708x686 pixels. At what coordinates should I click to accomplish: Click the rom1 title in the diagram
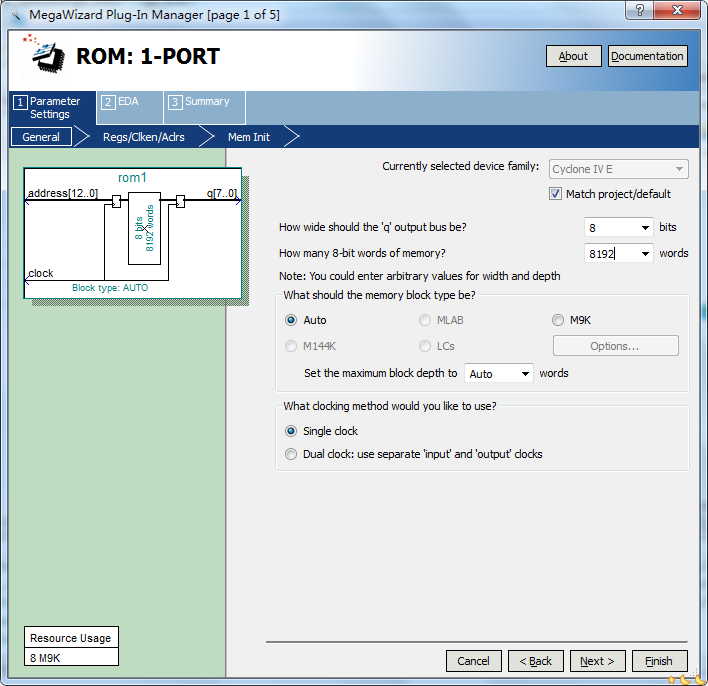click(x=132, y=177)
